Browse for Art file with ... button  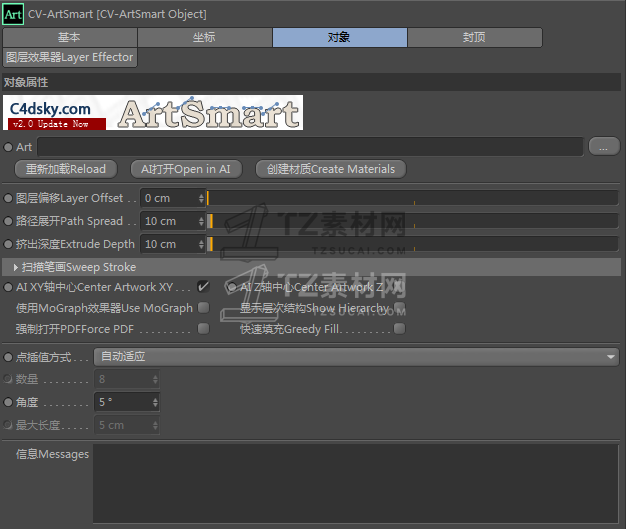point(604,147)
